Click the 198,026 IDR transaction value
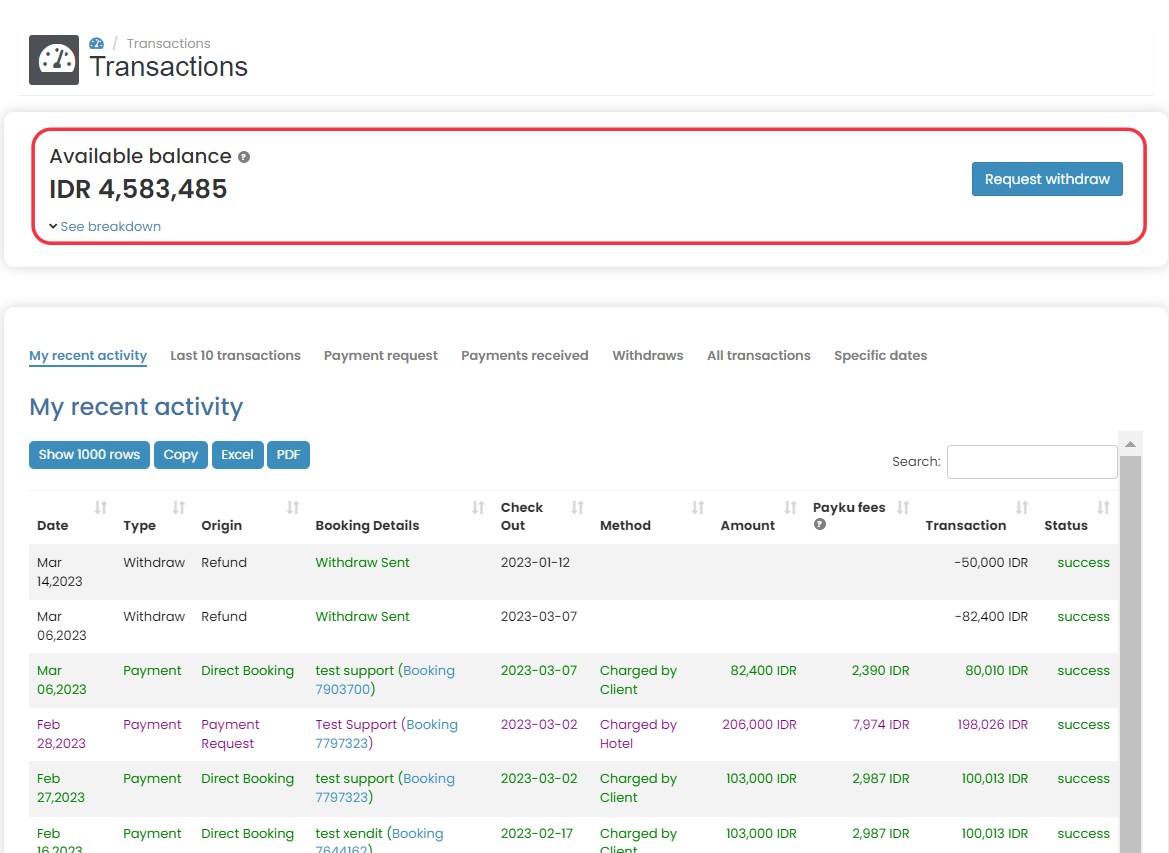This screenshot has height=853, width=1169. point(992,725)
